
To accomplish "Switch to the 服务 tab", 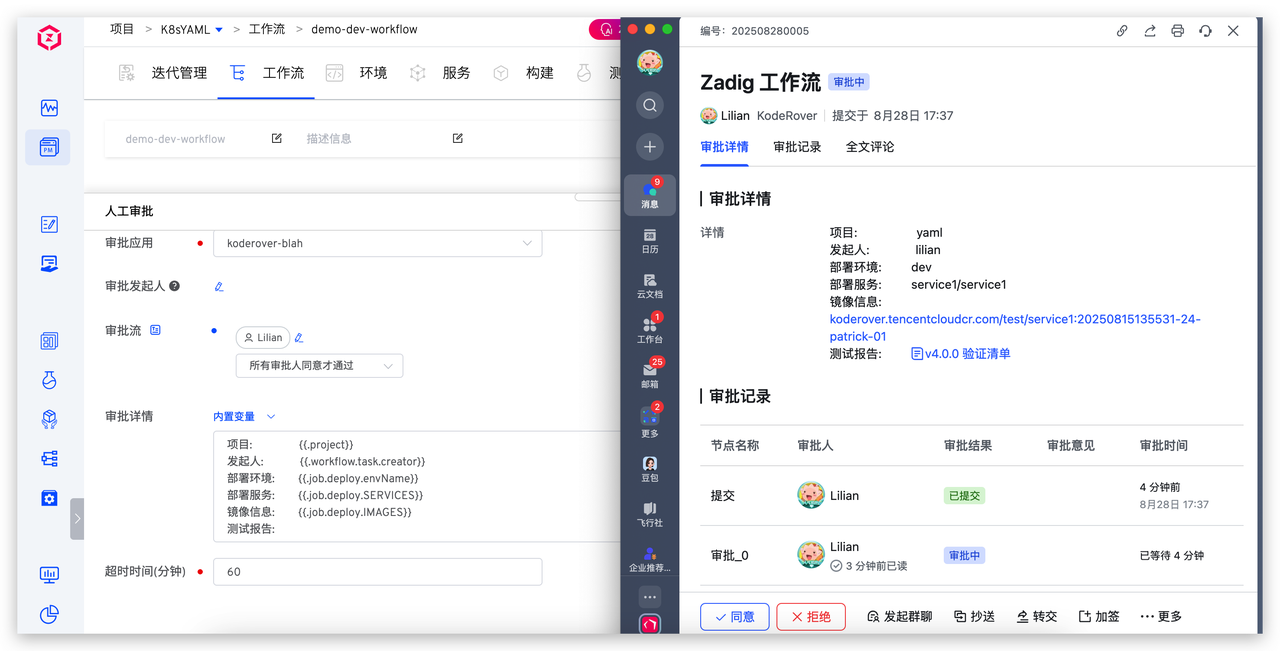I will point(440,73).
